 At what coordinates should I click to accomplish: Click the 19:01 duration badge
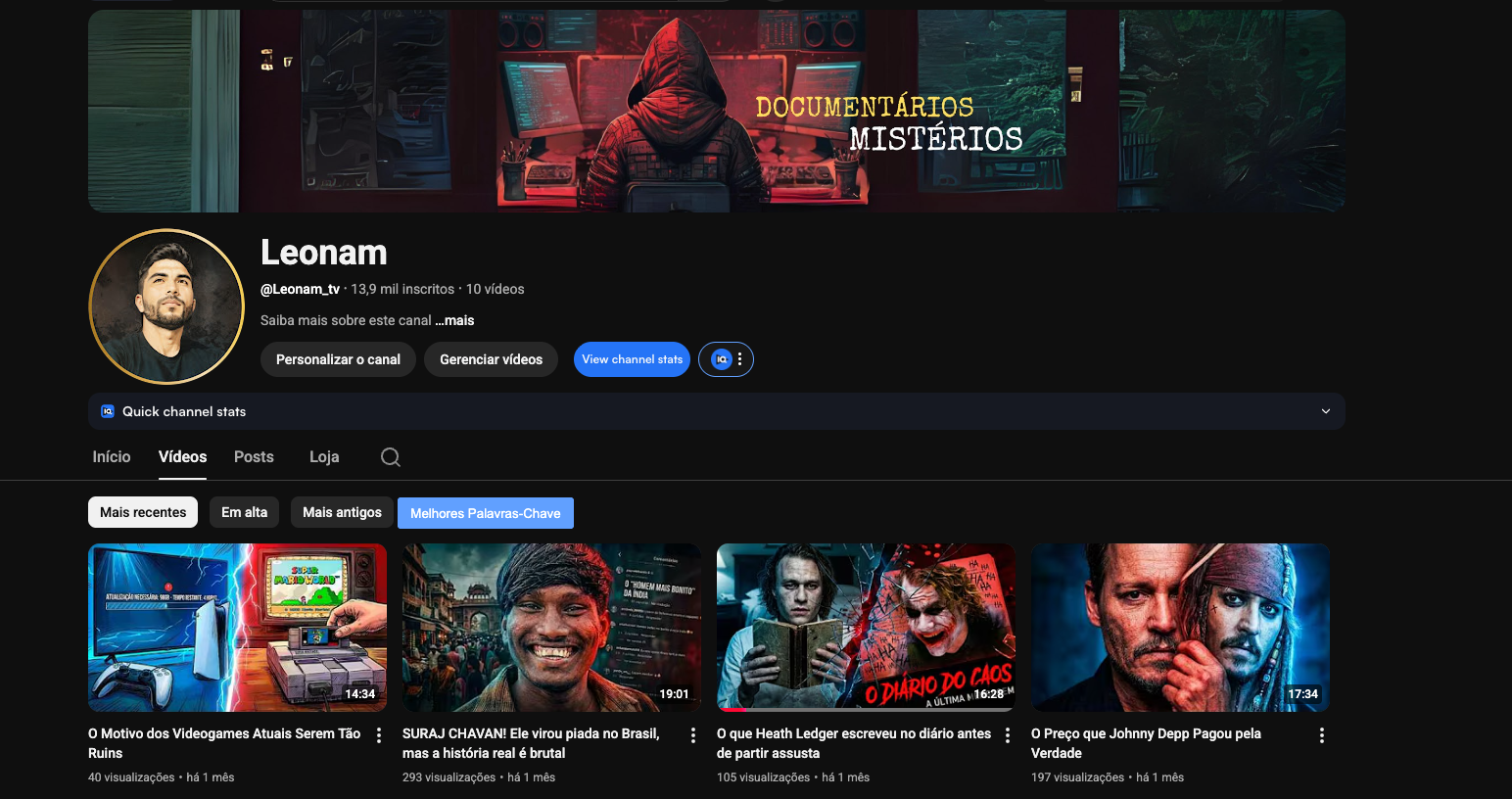point(675,694)
